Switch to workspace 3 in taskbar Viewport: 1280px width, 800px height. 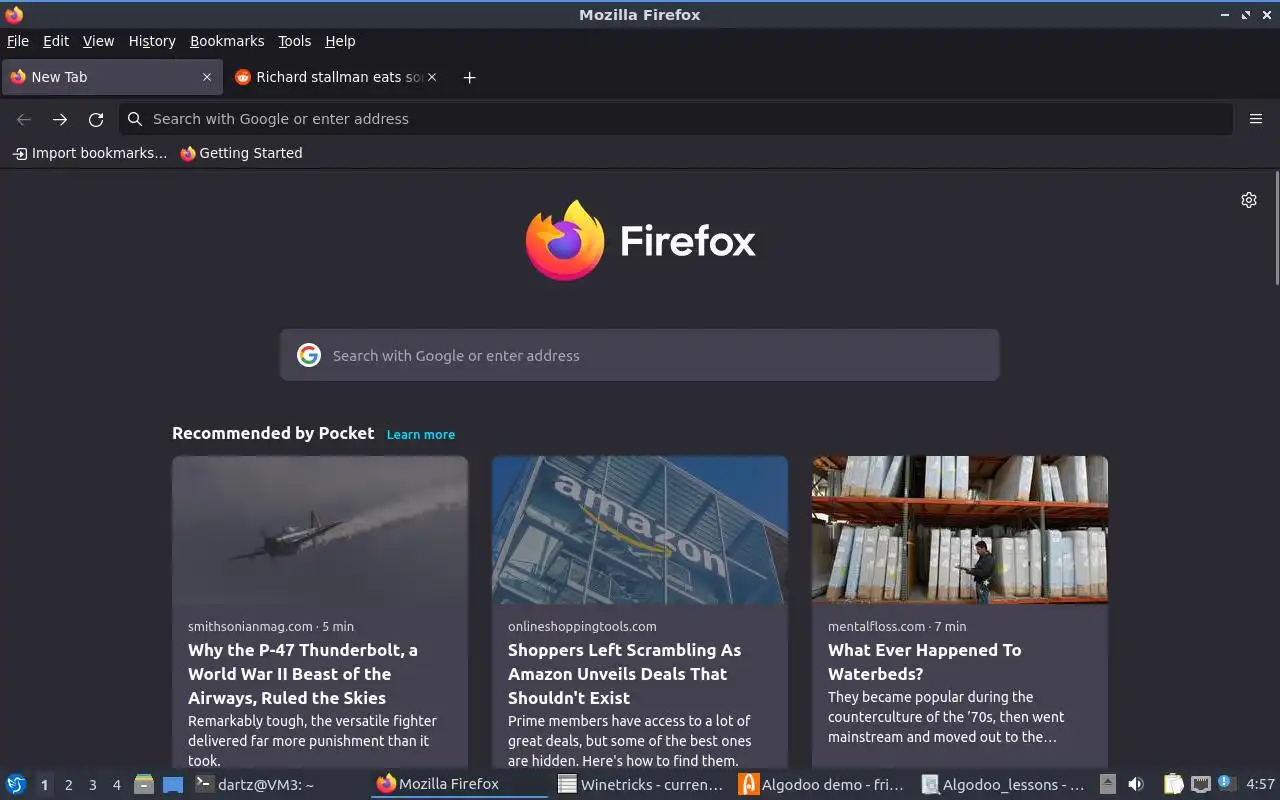(92, 785)
